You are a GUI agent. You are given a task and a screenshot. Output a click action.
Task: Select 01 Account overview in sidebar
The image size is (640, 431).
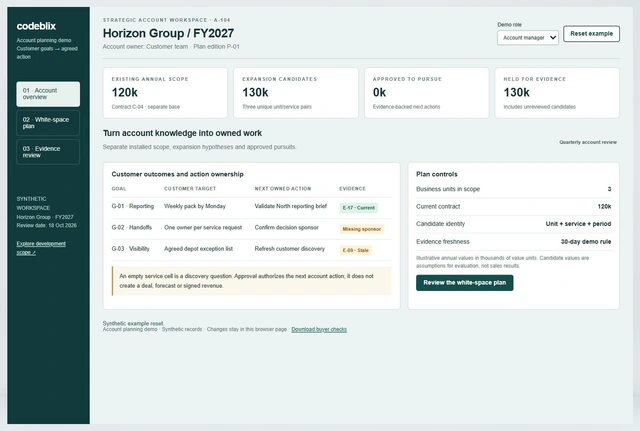coord(48,94)
